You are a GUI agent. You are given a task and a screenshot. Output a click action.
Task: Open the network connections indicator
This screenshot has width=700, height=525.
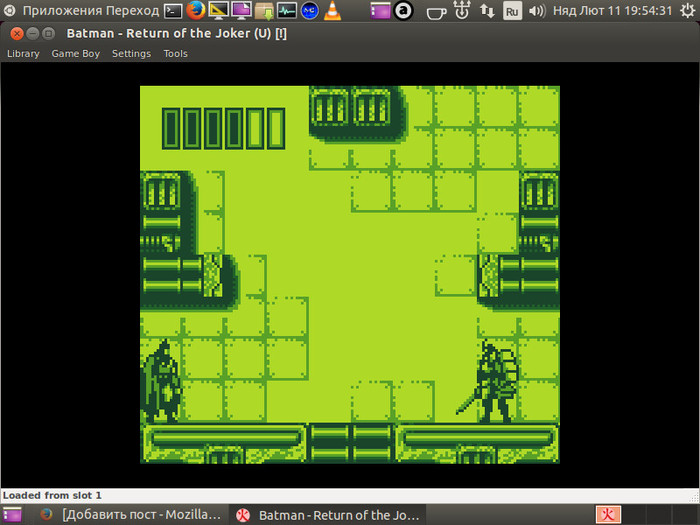(x=487, y=11)
